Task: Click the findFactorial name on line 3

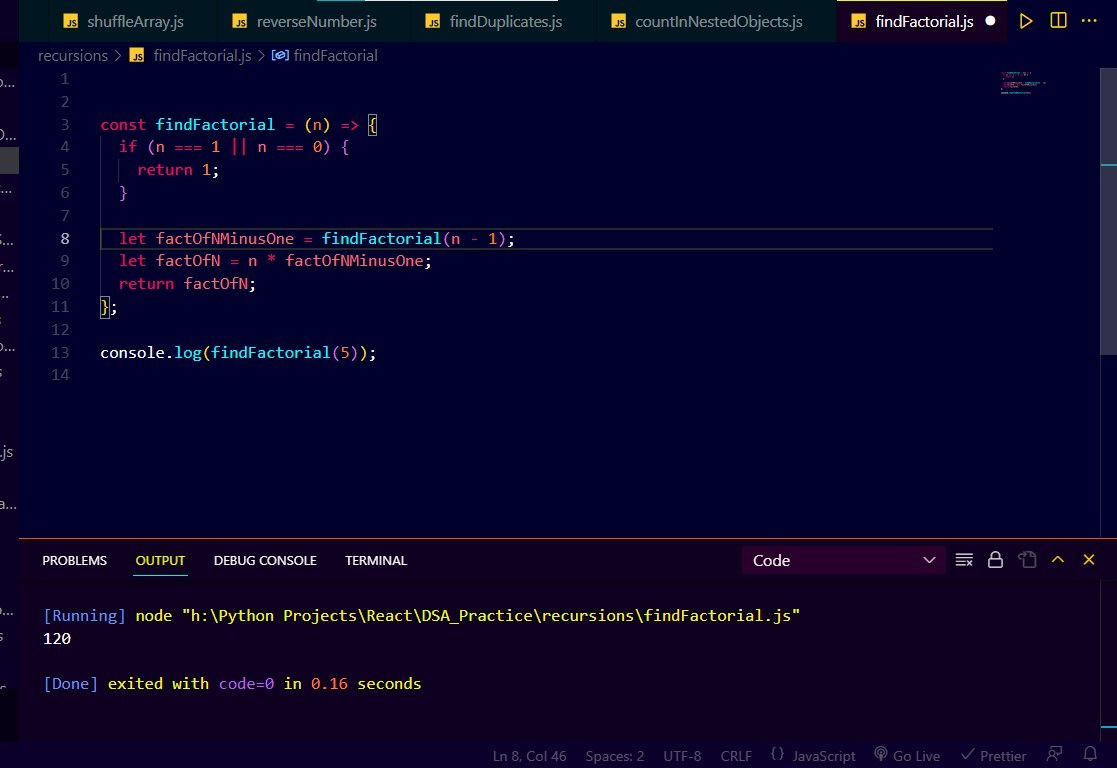Action: (x=214, y=125)
